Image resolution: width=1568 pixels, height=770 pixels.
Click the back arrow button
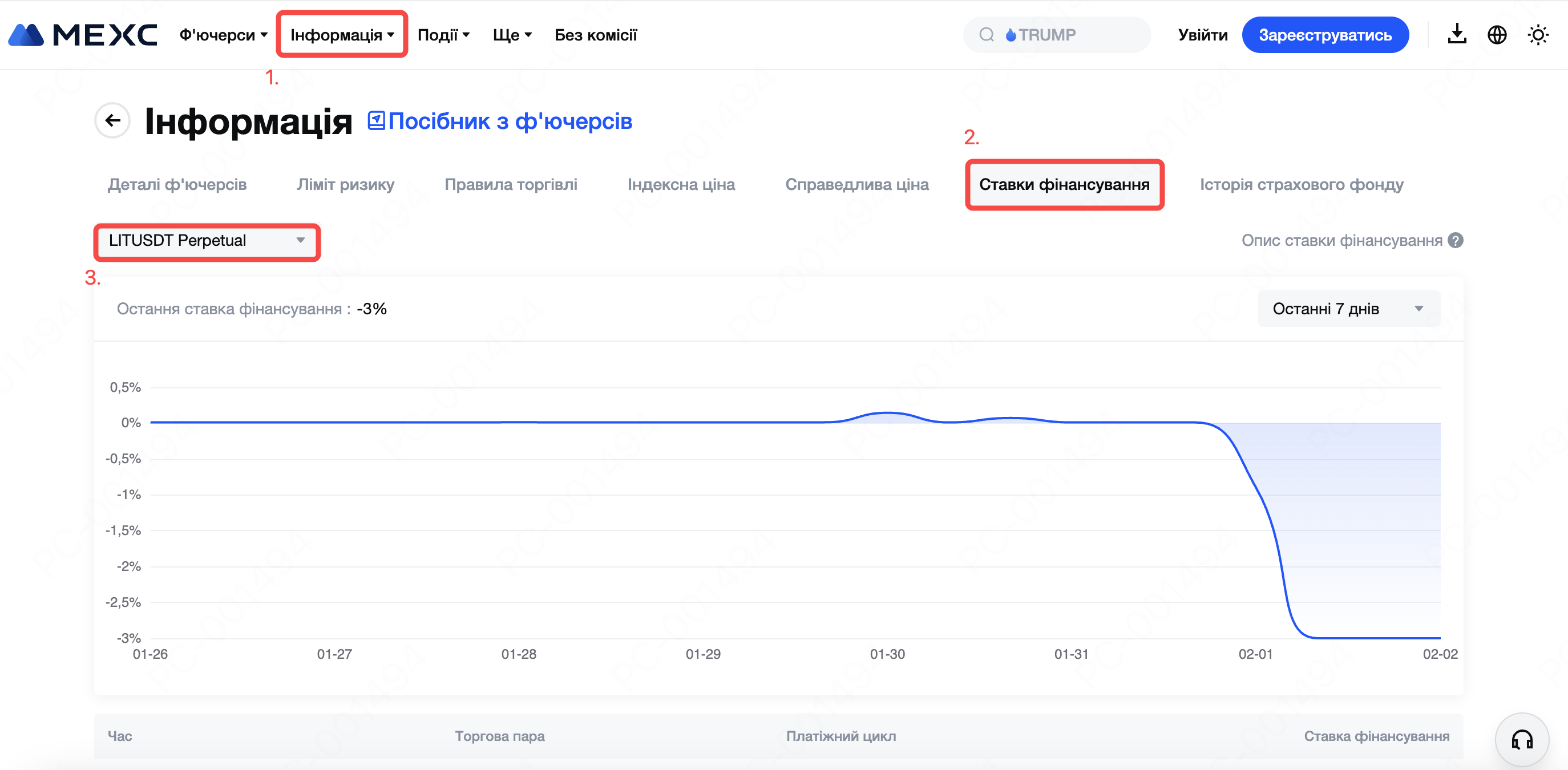tap(112, 120)
